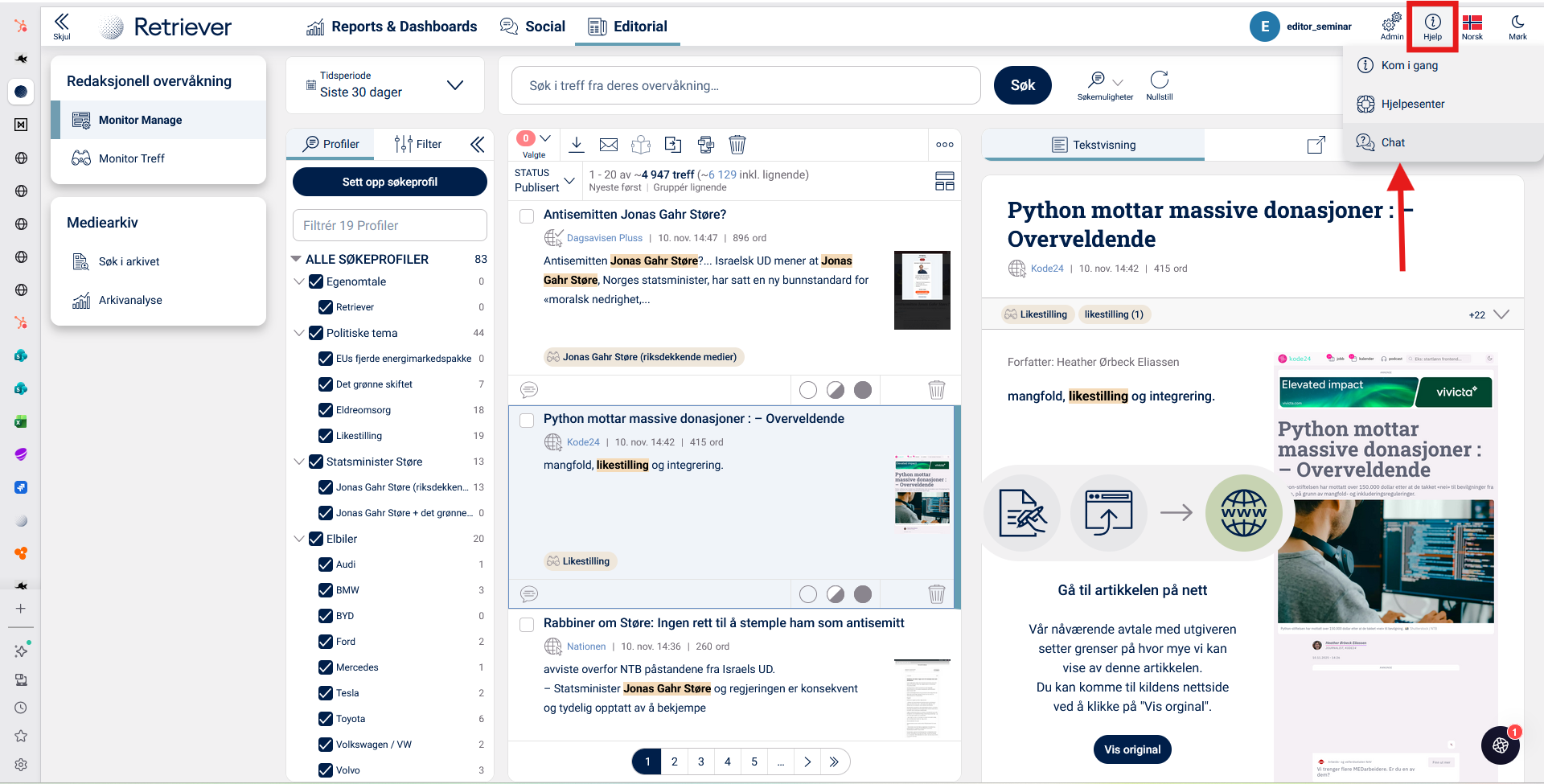Go to next results page arrow
This screenshot has width=1544, height=784.
(807, 761)
